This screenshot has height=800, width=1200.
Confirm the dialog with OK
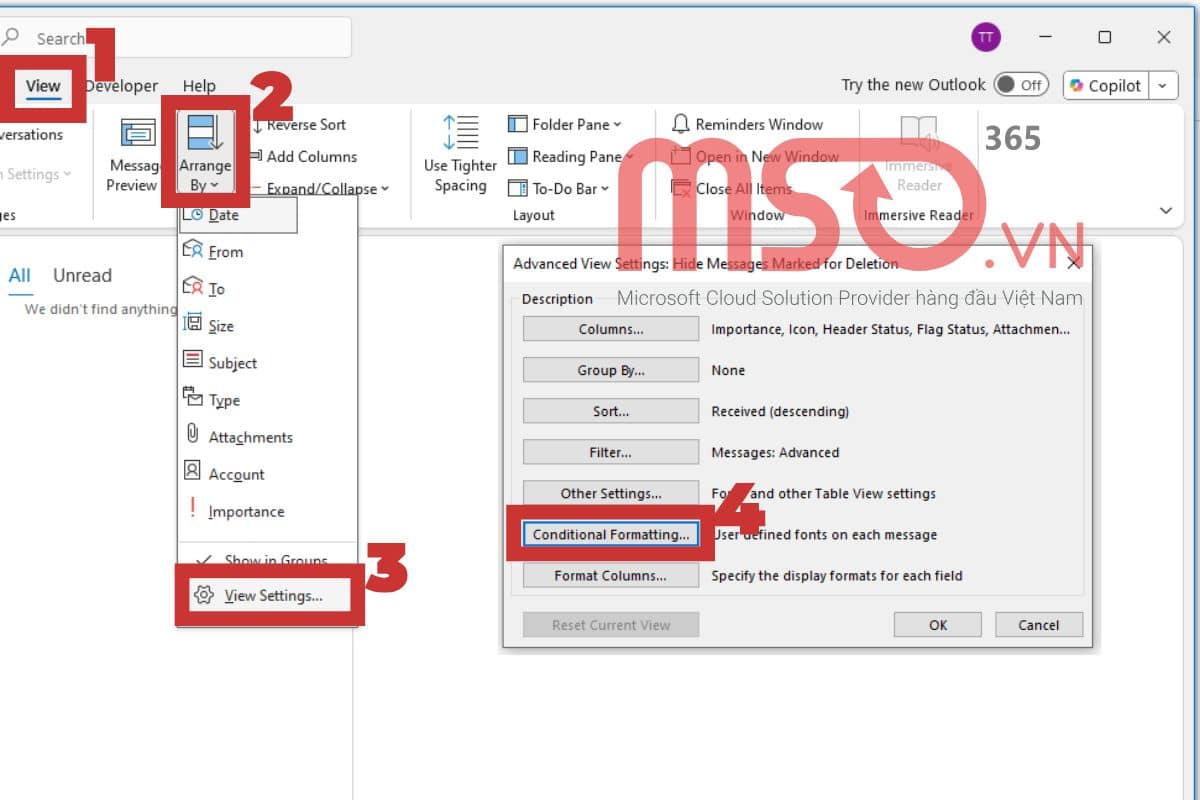click(x=938, y=625)
